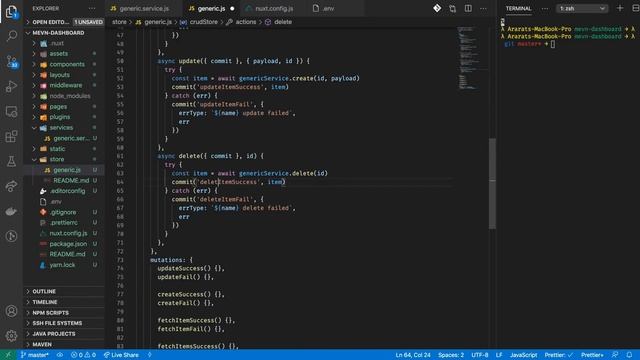Collapse the store folder
The height and width of the screenshot is (360, 640).
57,159
